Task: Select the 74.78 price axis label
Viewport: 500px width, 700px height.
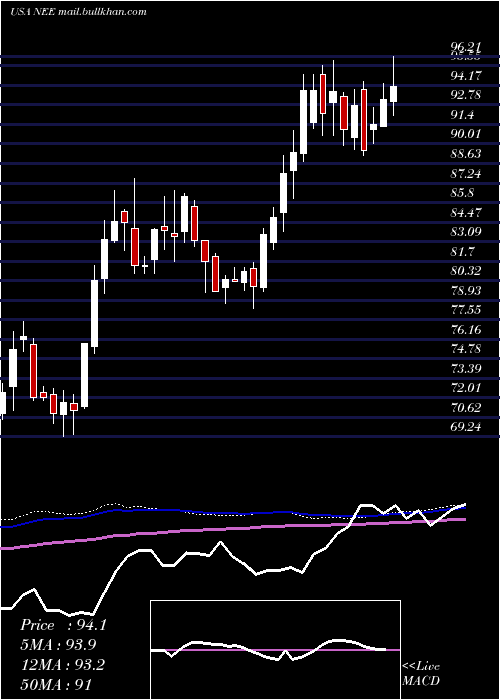Action: [466, 349]
